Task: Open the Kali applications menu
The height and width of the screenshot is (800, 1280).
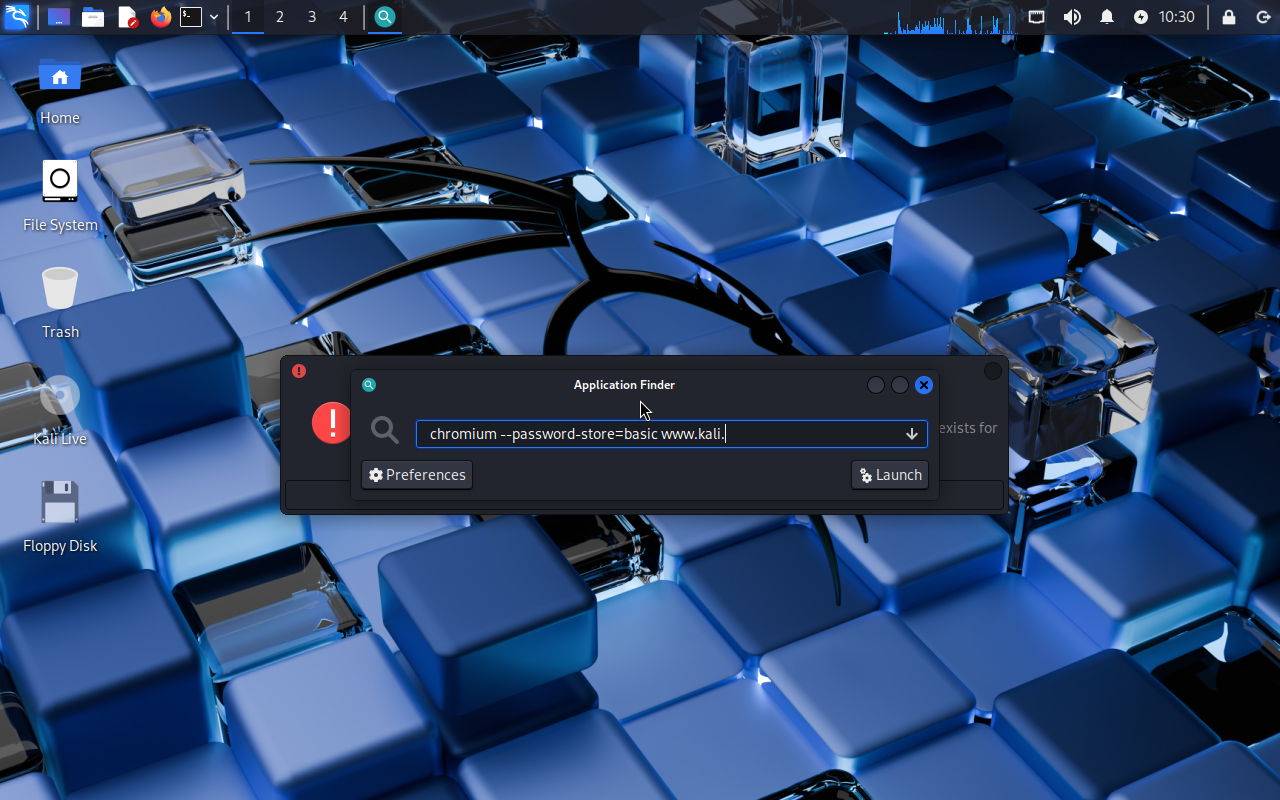Action: pyautogui.click(x=17, y=17)
